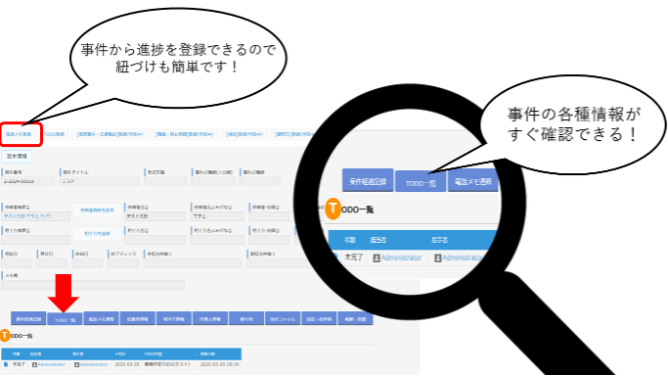Click the magnified user icon beside right Administrator

(438, 258)
